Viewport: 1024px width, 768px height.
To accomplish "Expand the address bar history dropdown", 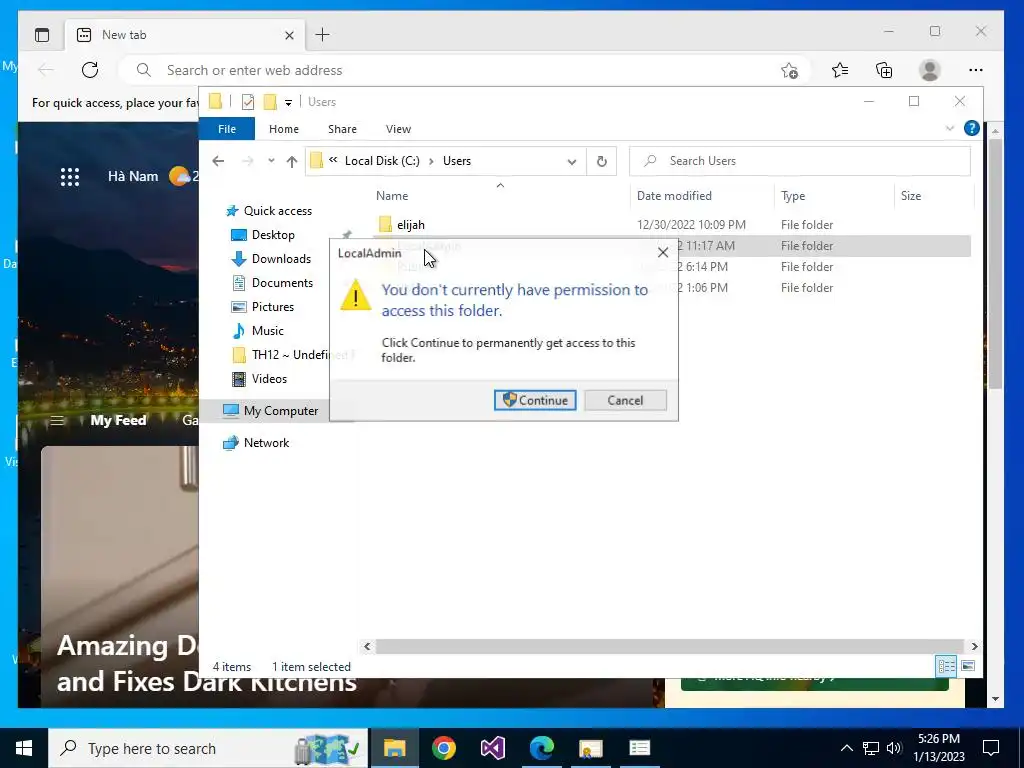I will 571,161.
